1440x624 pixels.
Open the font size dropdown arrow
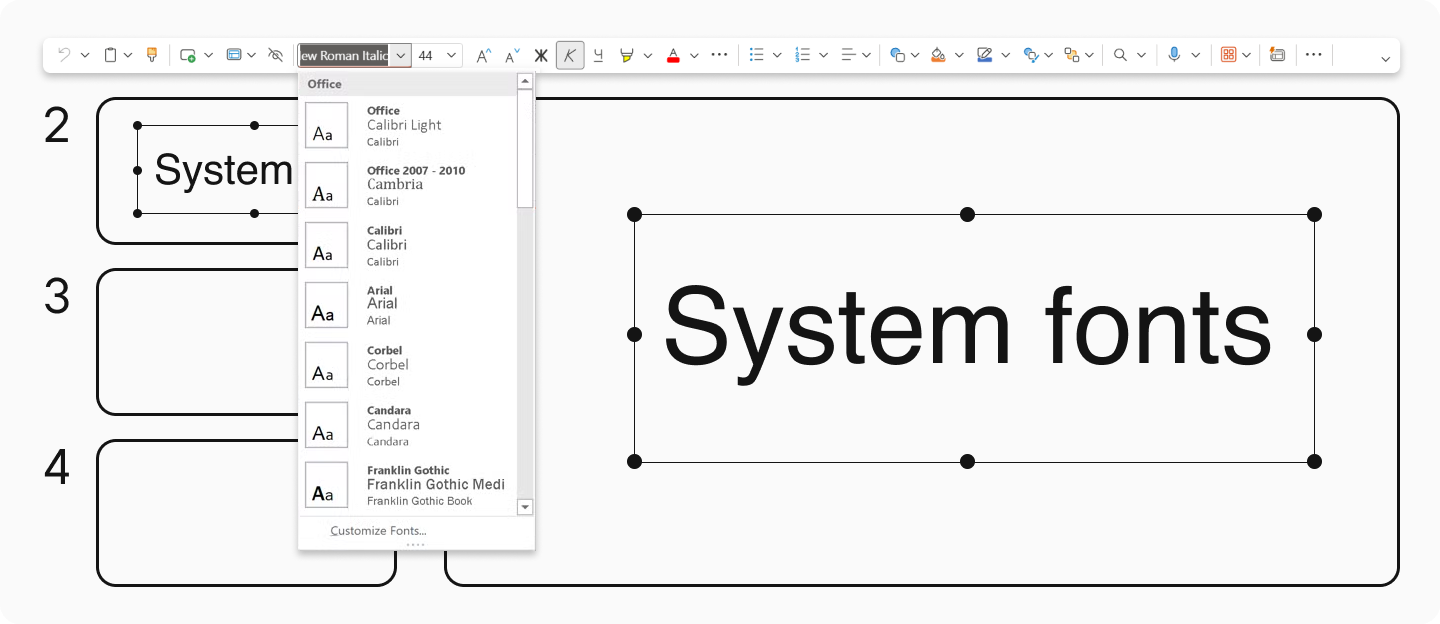(x=452, y=55)
